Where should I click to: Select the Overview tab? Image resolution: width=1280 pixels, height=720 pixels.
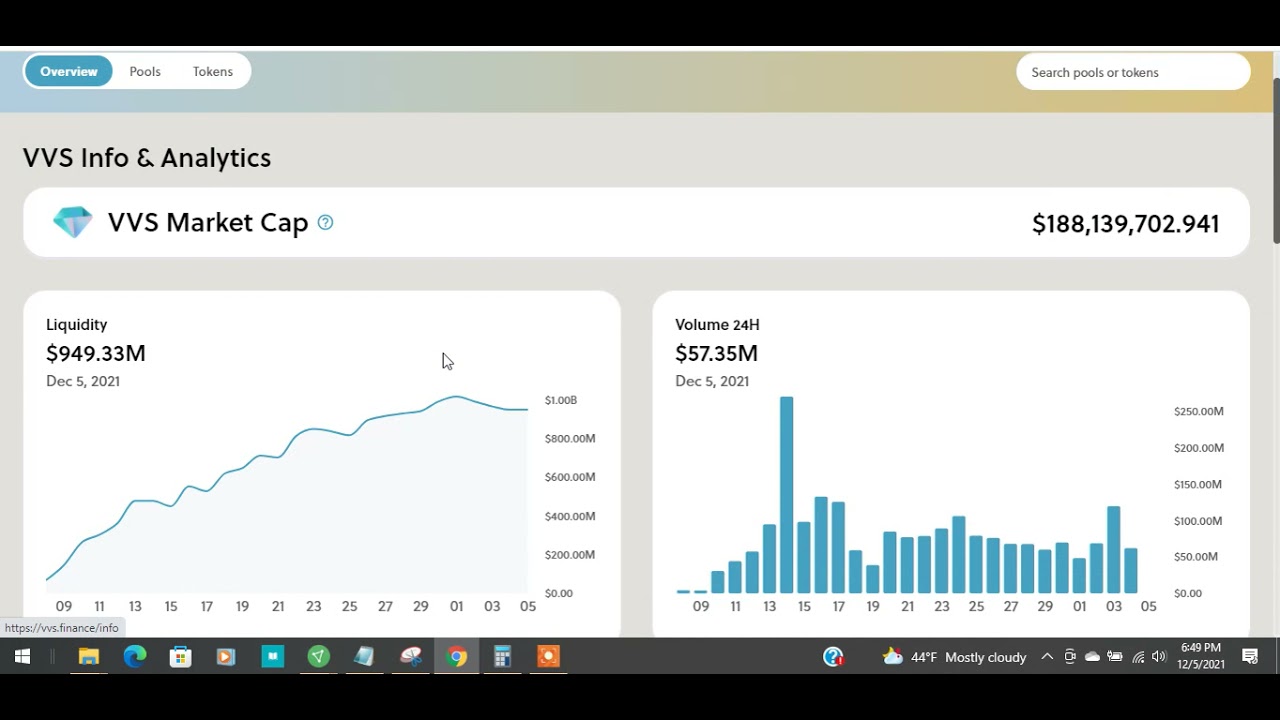click(x=69, y=71)
